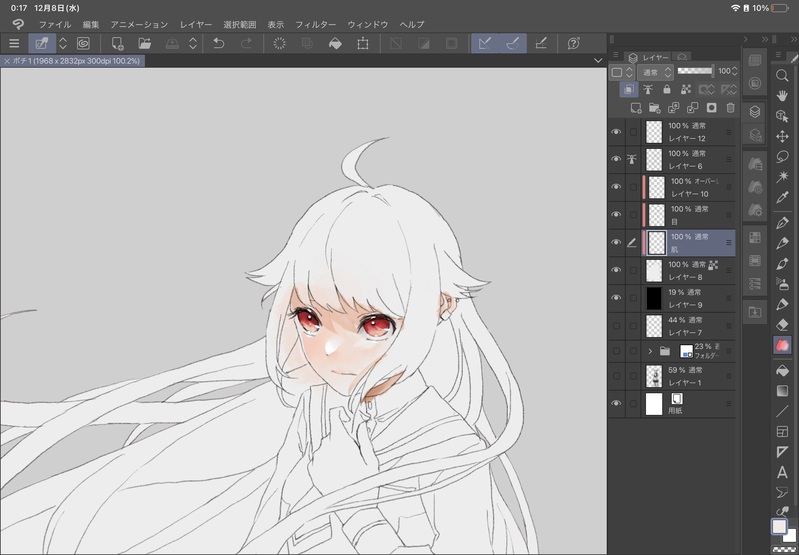
Task: Open the canvas tab list chevron
Action: pos(598,61)
